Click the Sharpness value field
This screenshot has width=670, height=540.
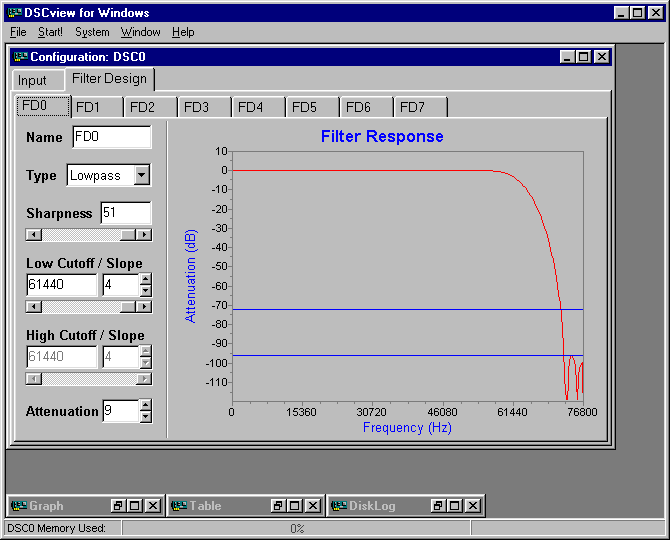coord(126,212)
